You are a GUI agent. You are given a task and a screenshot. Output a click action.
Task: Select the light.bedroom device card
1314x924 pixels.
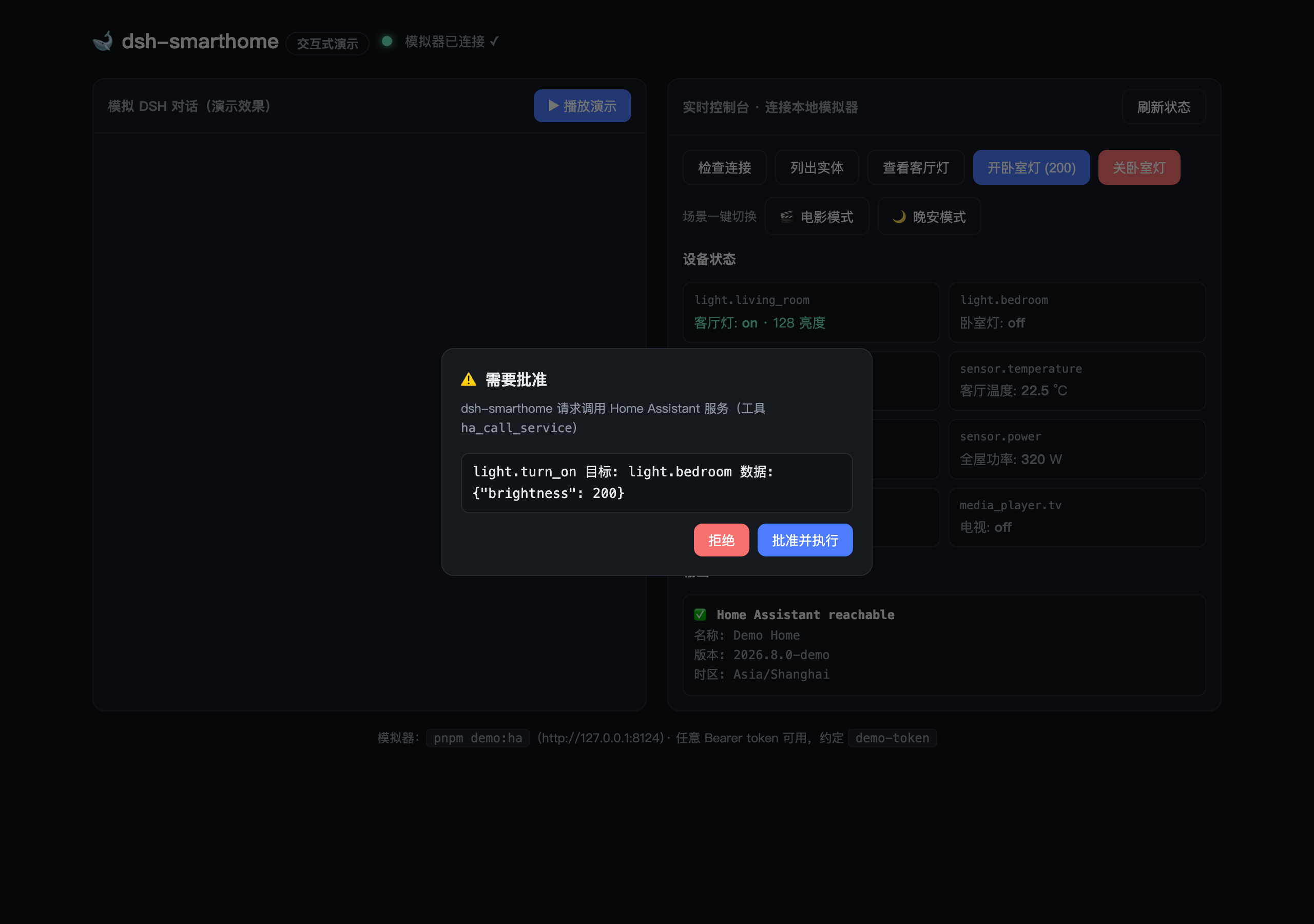click(1077, 313)
